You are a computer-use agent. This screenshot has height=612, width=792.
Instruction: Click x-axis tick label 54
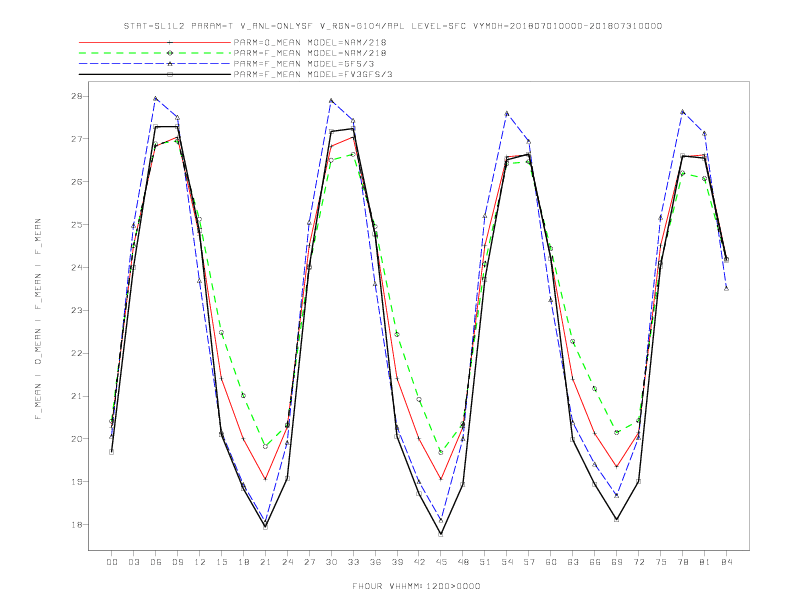(507, 562)
